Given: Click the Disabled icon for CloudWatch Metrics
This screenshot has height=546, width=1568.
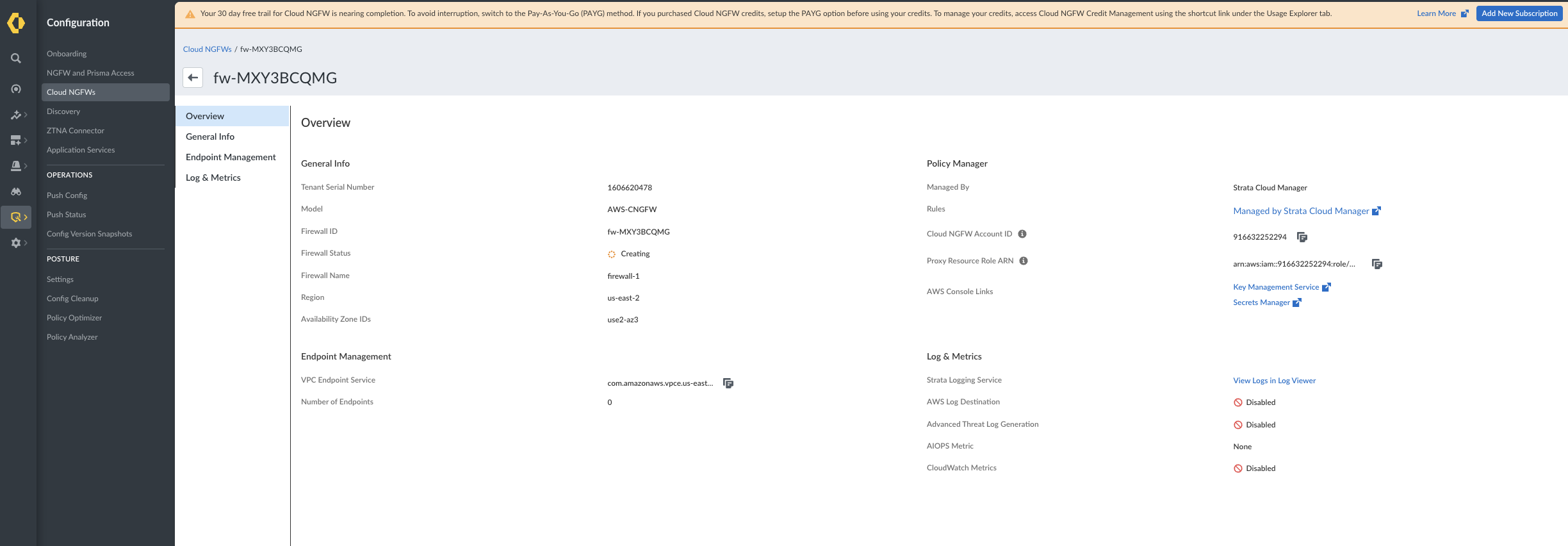Looking at the screenshot, I should click(1238, 468).
